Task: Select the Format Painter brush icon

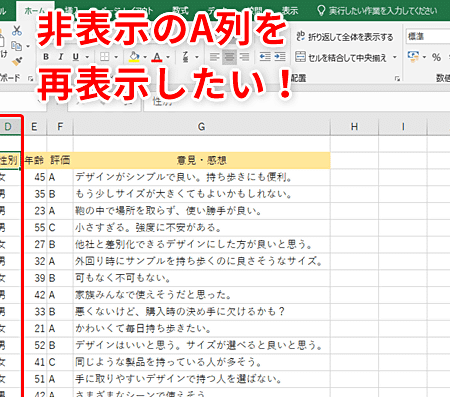Action: (17, 62)
